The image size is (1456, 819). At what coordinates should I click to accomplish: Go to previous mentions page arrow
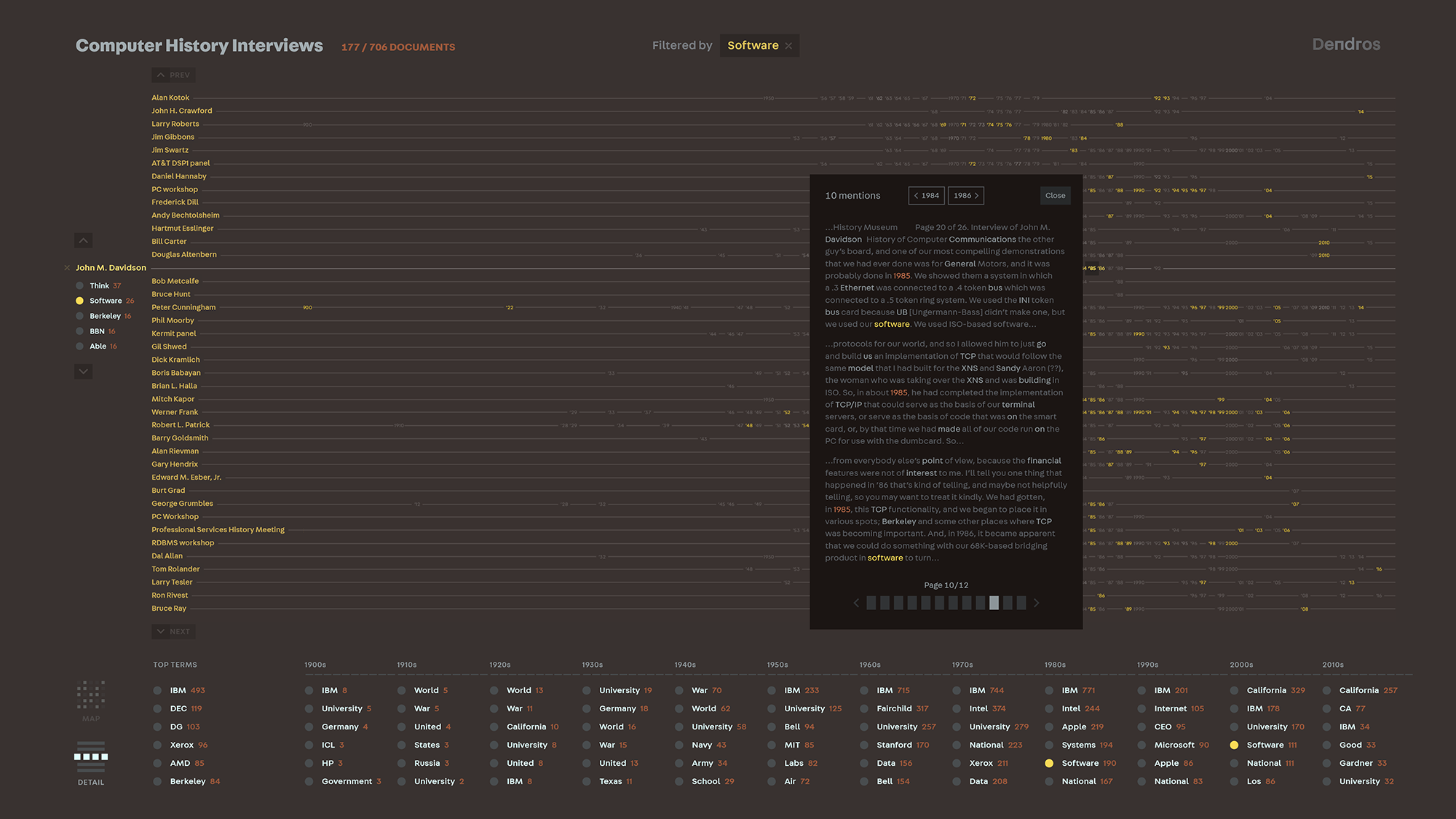tap(856, 603)
